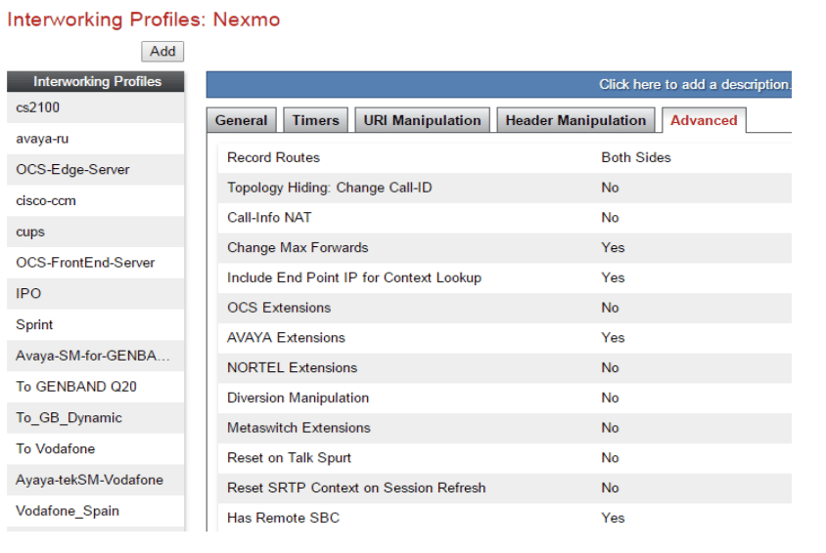The height and width of the screenshot is (553, 826).
Task: Click the Yes value for Change Max Forwards
Action: click(x=613, y=248)
